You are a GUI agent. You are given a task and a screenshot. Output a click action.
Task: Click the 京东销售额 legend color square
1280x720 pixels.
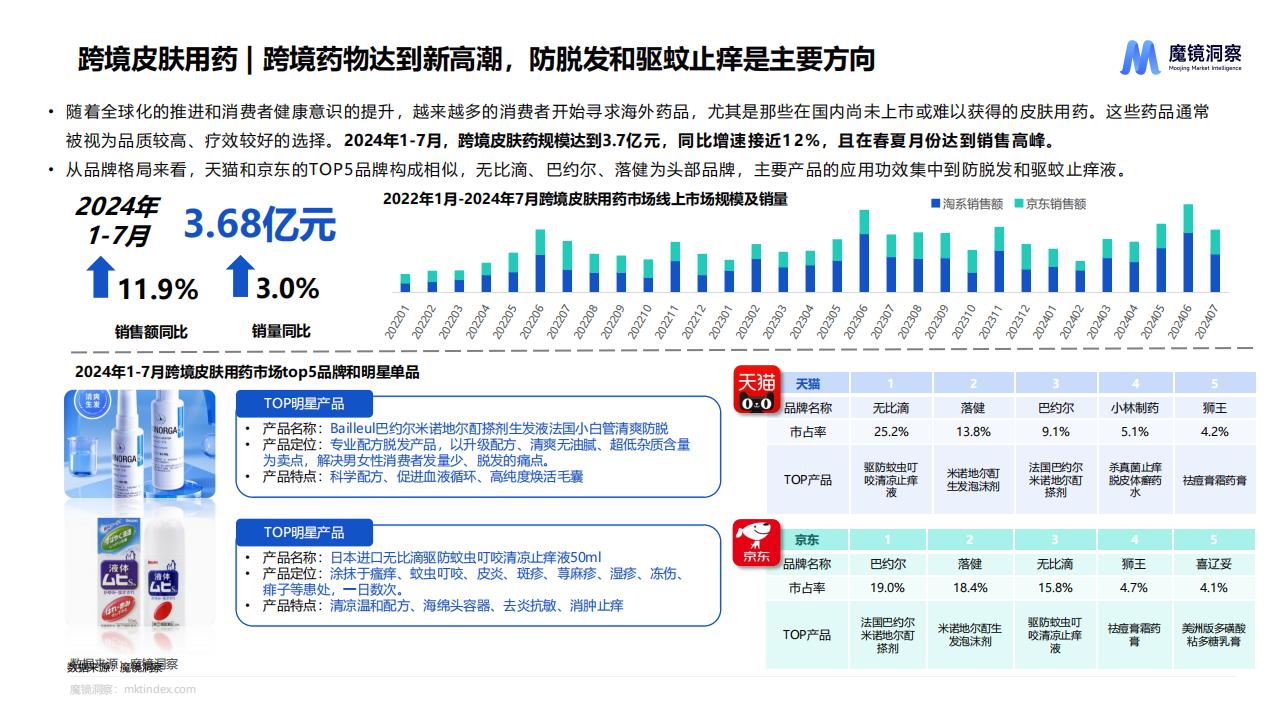(x=1018, y=203)
